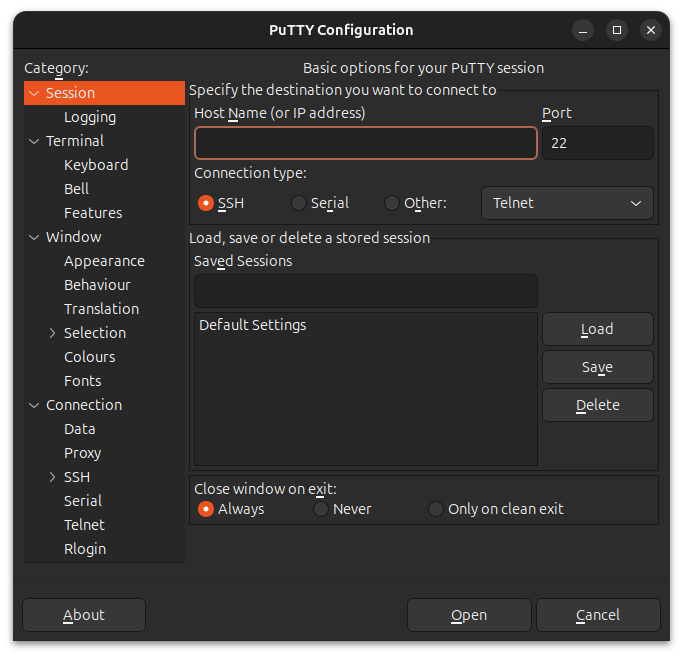The height and width of the screenshot is (657, 683).
Task: Open the Appearance category
Action: pos(104,261)
